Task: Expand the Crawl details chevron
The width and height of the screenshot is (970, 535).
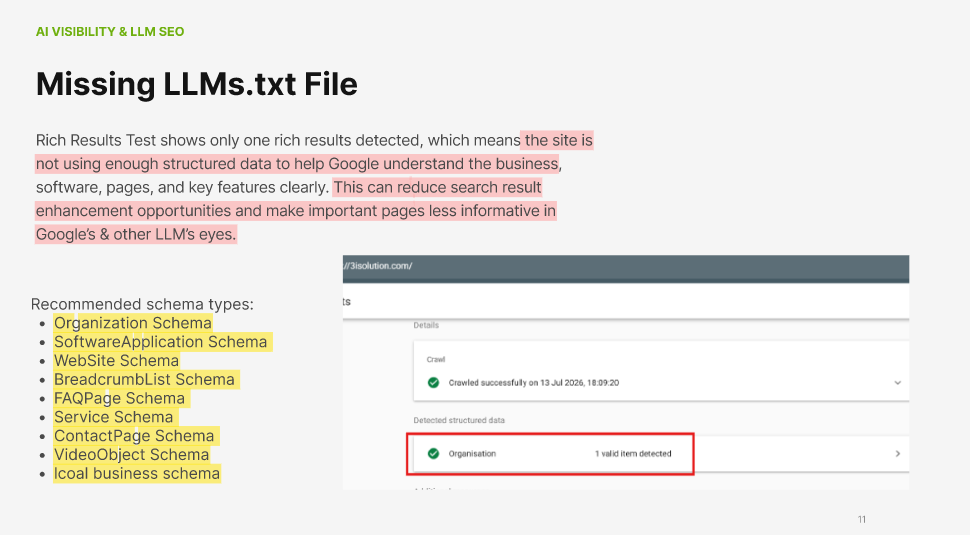Action: click(898, 383)
